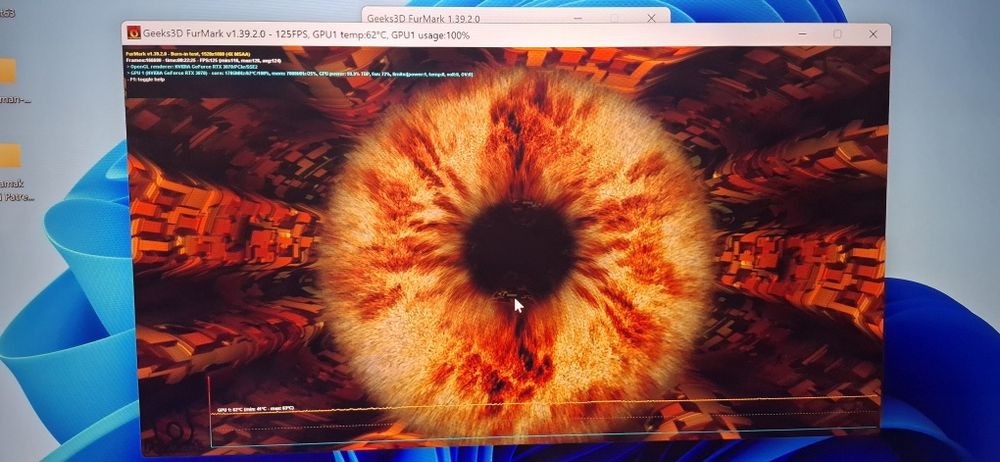
Task: Click the dark center of the furry donut
Action: point(520,251)
